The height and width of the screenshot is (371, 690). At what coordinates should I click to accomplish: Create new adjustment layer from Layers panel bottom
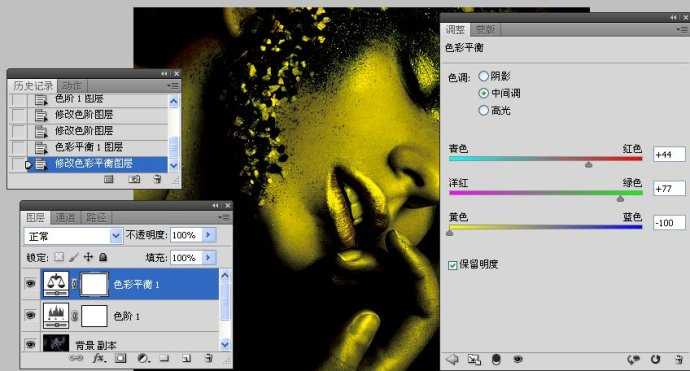pyautogui.click(x=143, y=359)
